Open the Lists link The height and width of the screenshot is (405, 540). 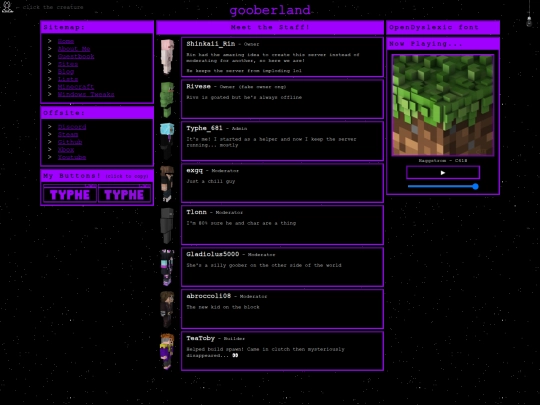click(x=68, y=79)
